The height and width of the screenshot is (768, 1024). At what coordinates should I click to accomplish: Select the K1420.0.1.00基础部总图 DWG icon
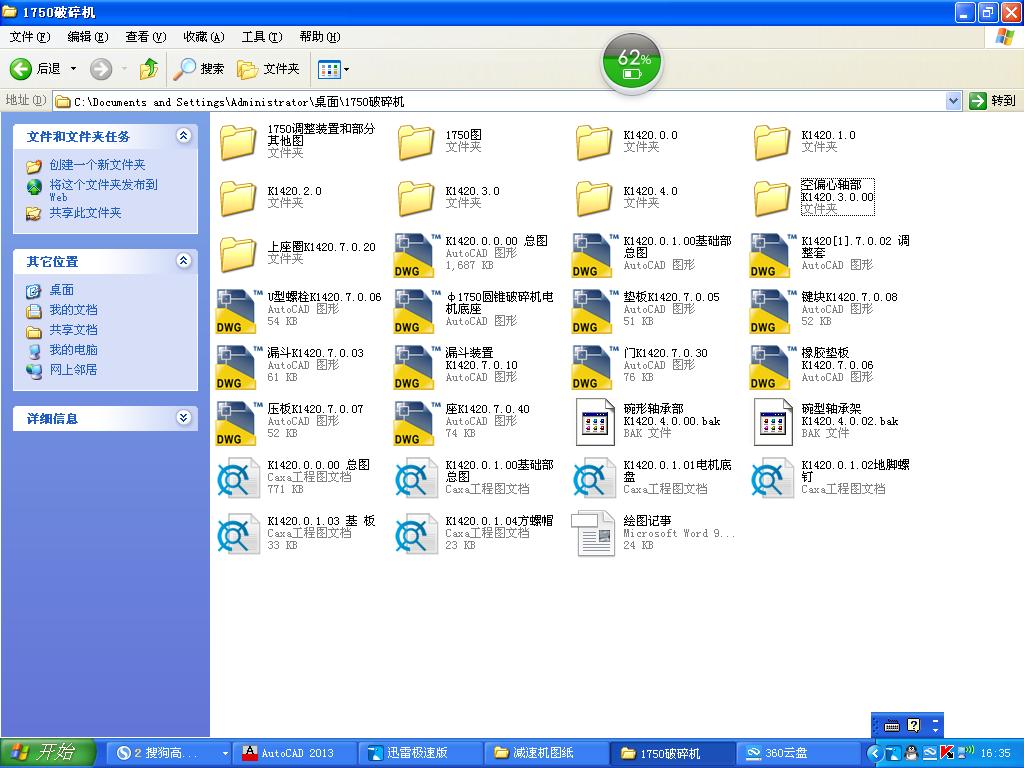point(594,255)
